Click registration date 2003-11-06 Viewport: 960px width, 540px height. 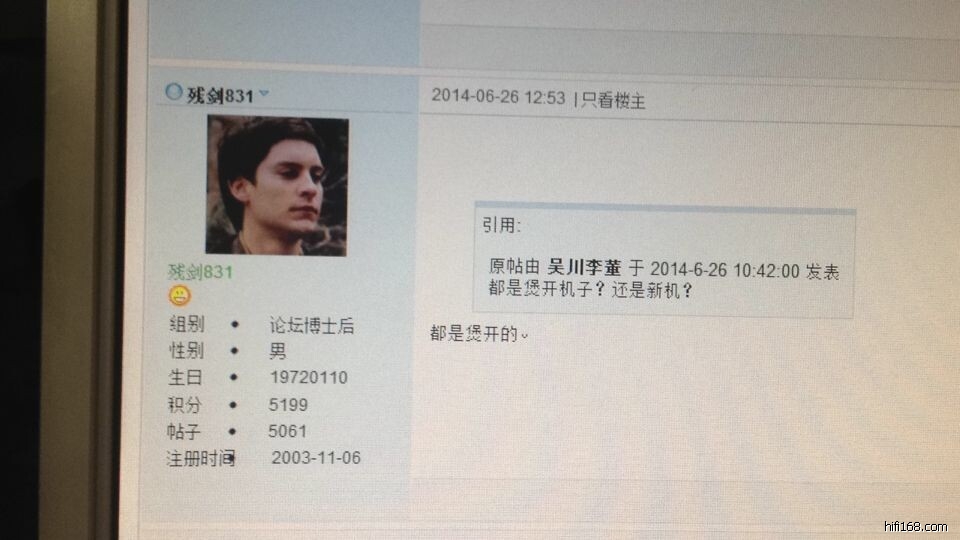[x=316, y=457]
